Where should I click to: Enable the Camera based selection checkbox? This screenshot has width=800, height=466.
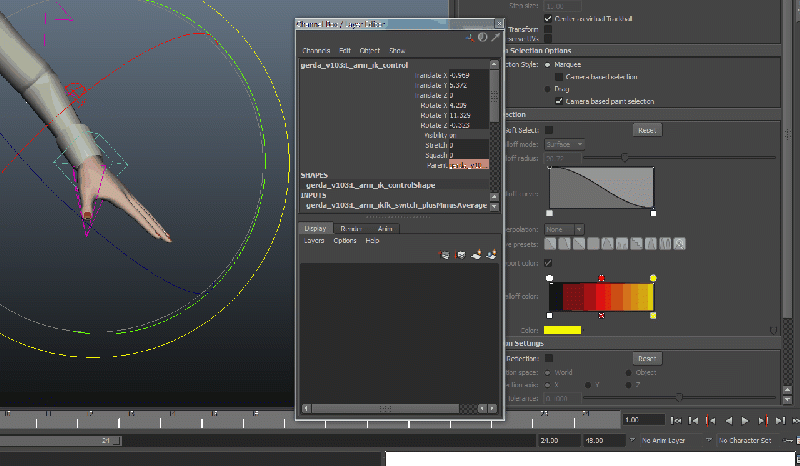pos(559,77)
